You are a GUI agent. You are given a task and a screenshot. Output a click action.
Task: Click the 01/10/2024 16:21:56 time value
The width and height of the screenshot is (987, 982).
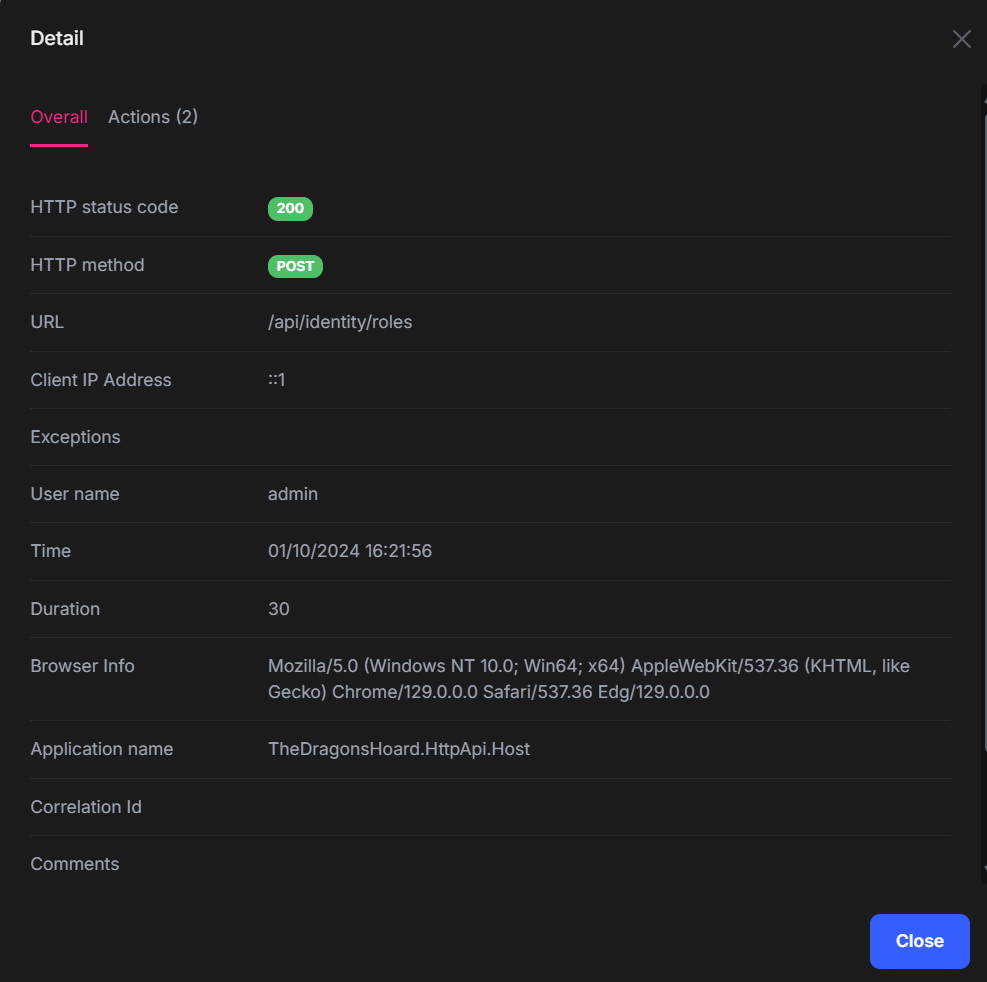point(350,551)
